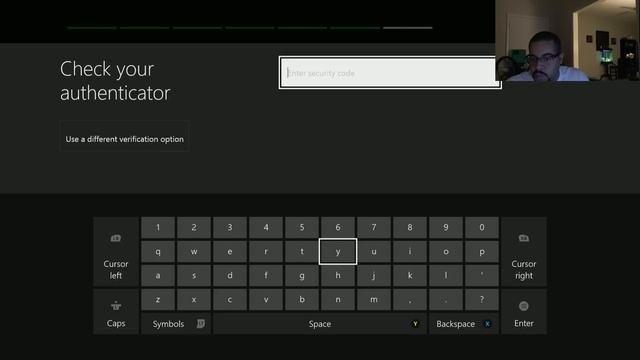Tap the 9 key

(x=446, y=227)
